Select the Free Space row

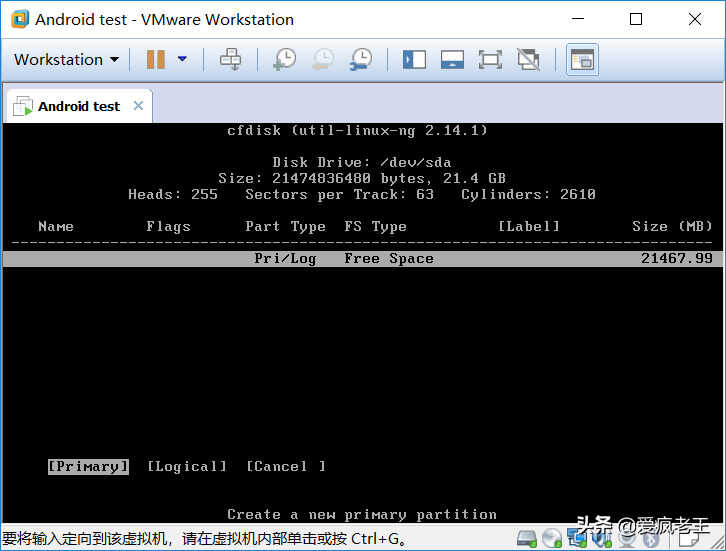pos(363,259)
